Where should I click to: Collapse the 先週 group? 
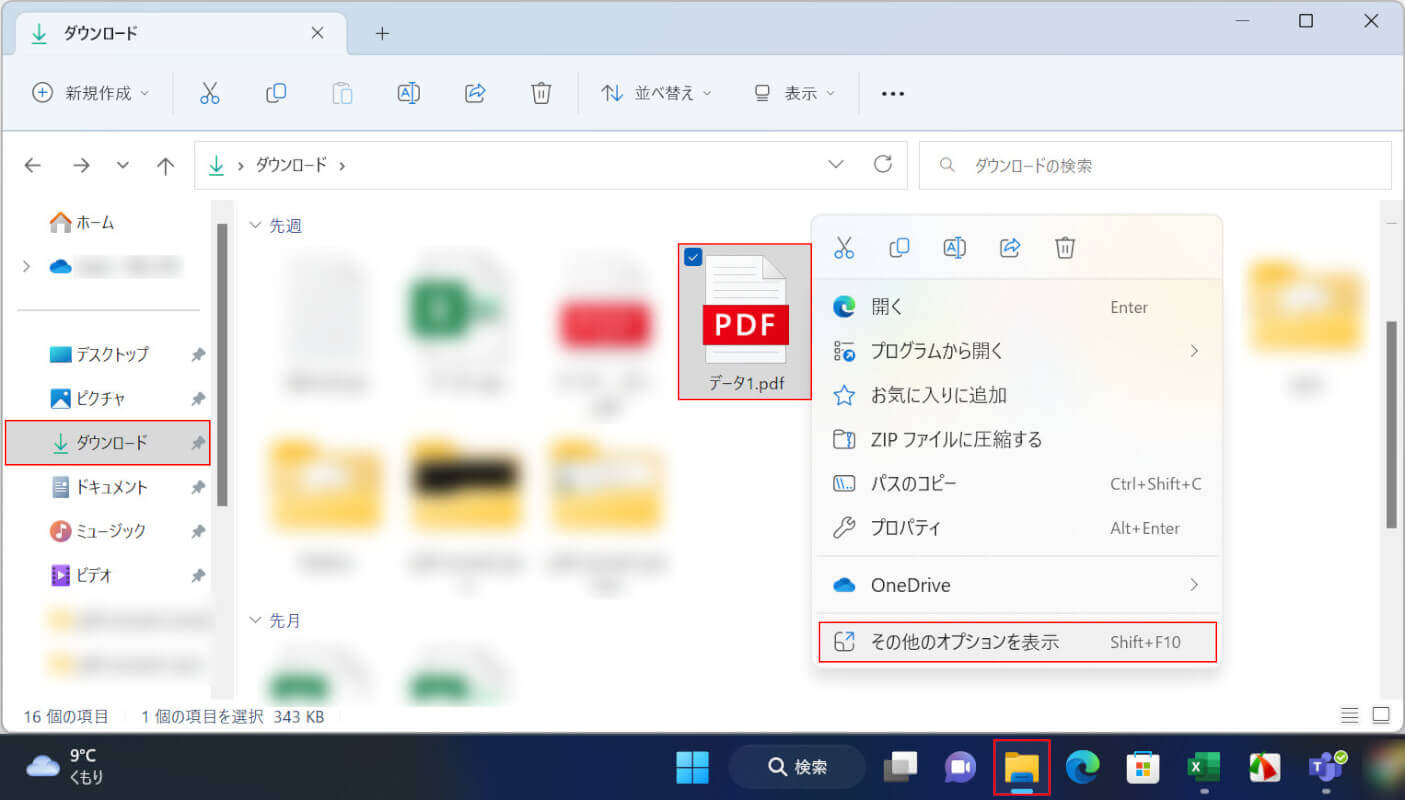255,226
